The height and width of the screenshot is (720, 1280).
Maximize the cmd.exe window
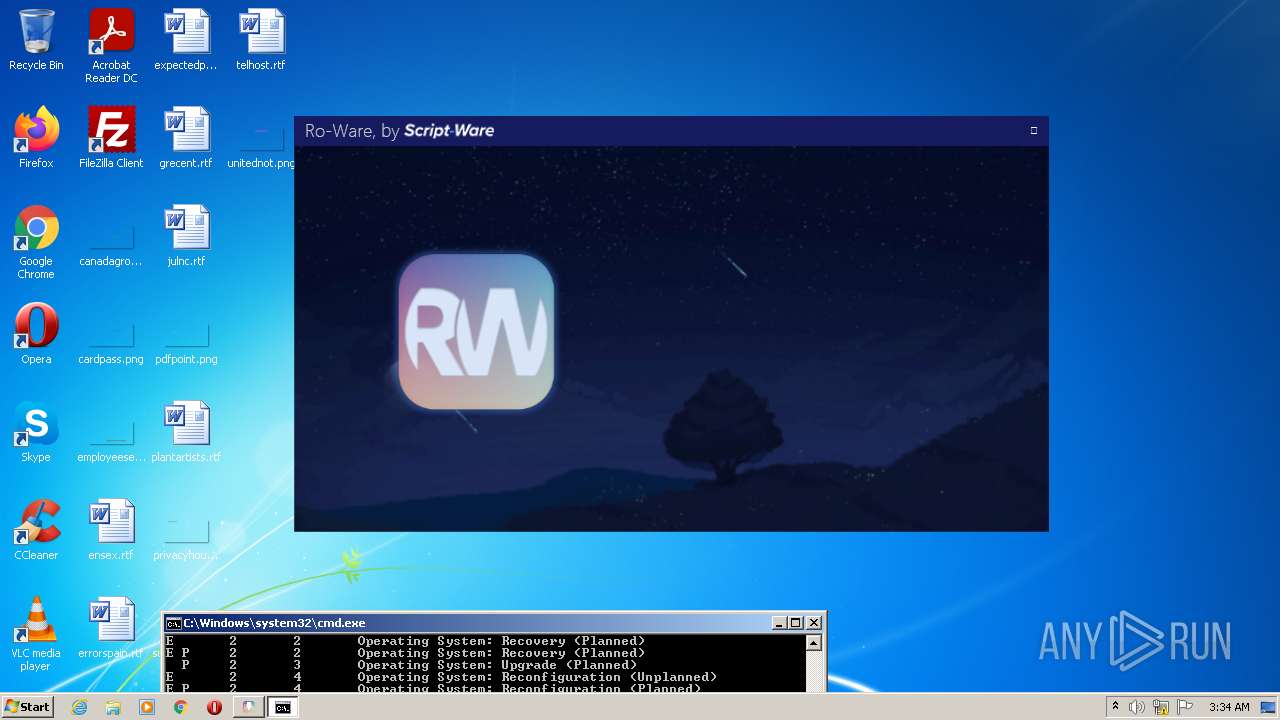(x=796, y=623)
